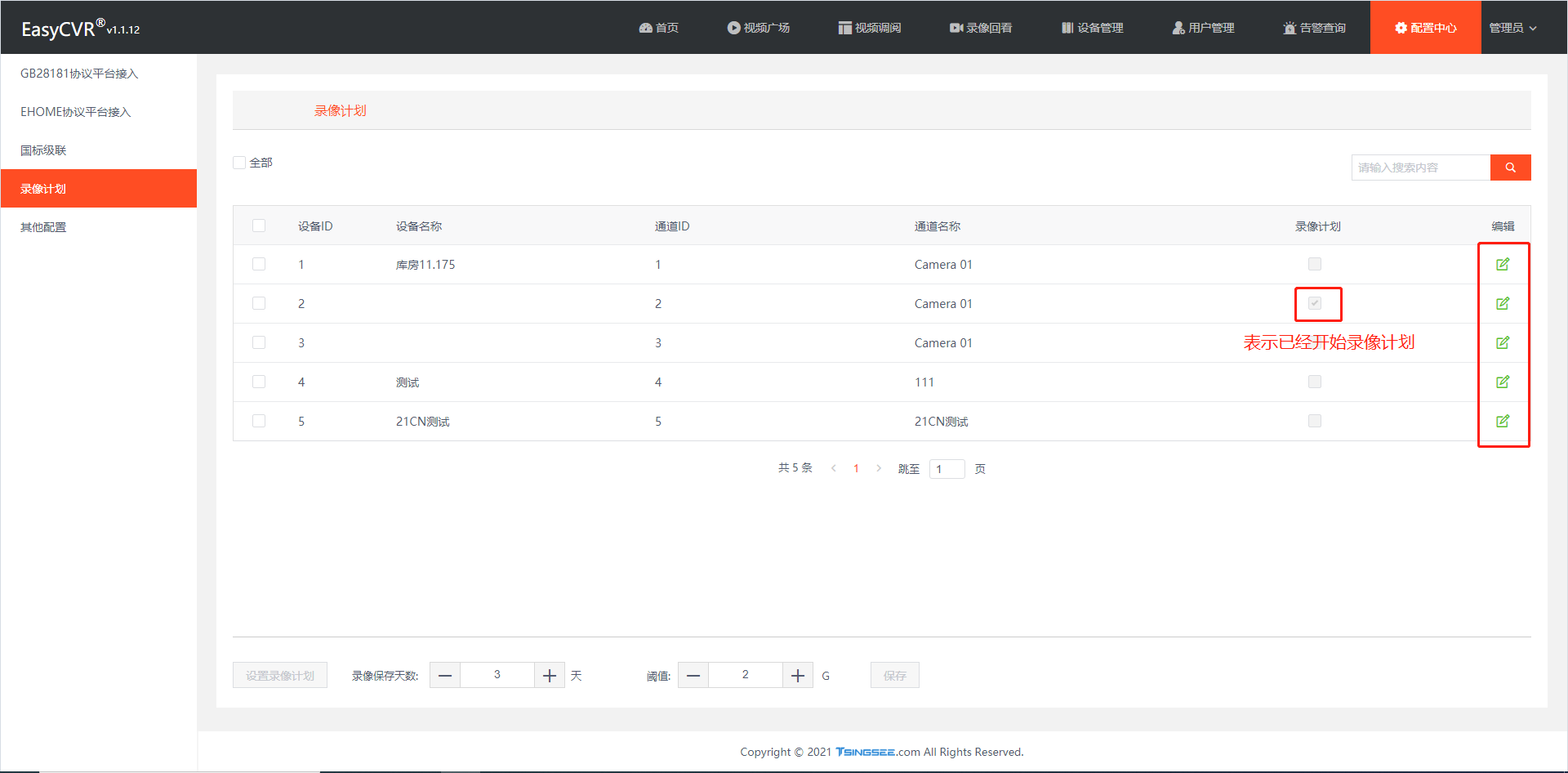The width and height of the screenshot is (1568, 773).
Task: Decrease recording retention days
Action: coord(445,675)
